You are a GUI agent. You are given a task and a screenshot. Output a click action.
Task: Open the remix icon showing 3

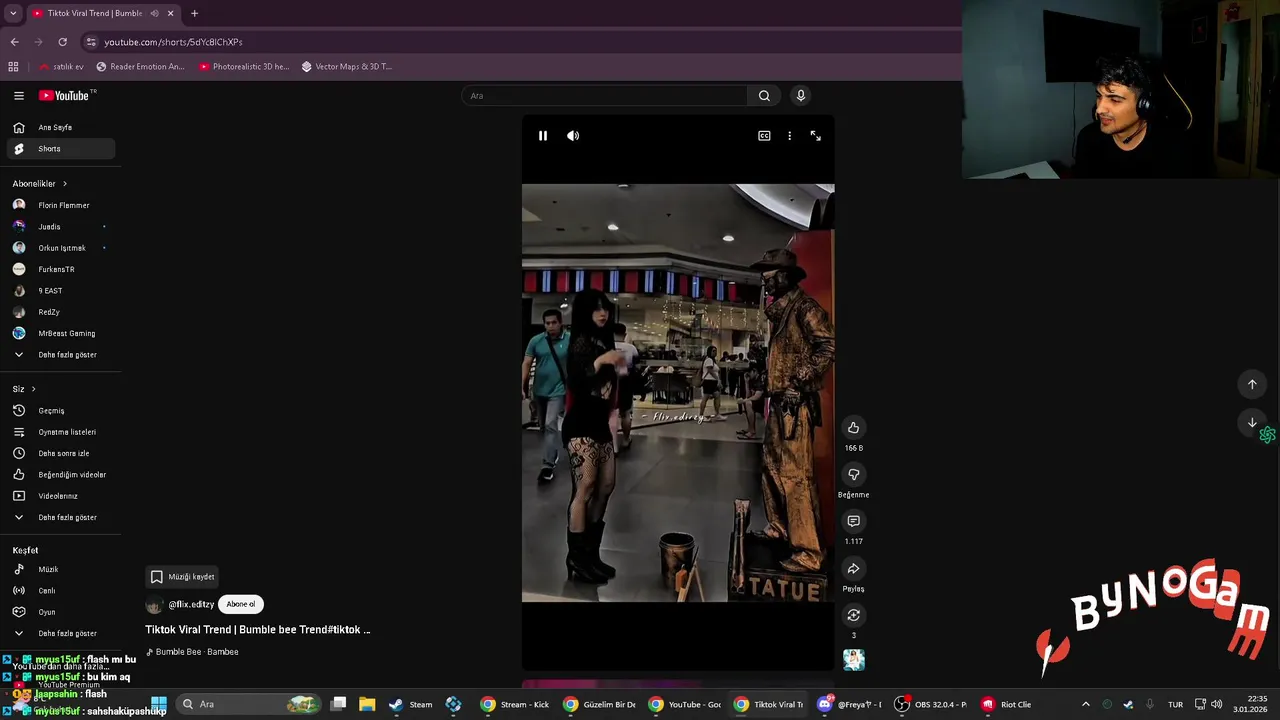(853, 615)
